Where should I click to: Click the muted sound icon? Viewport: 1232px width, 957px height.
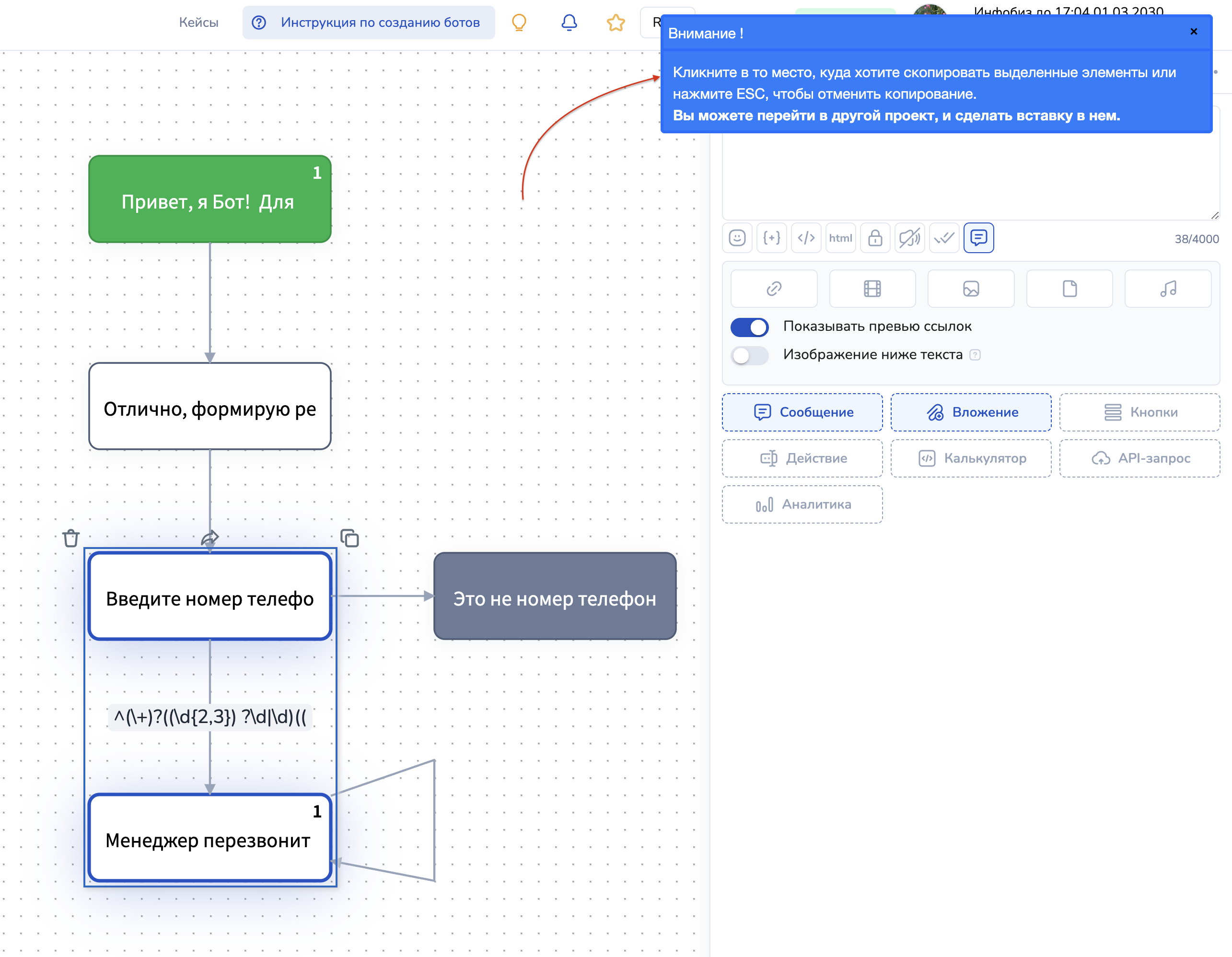point(909,238)
